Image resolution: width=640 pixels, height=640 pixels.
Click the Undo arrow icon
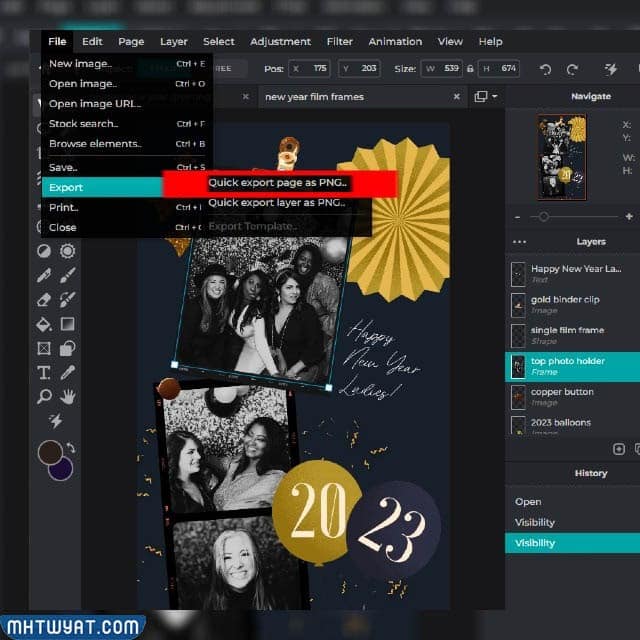(545, 69)
